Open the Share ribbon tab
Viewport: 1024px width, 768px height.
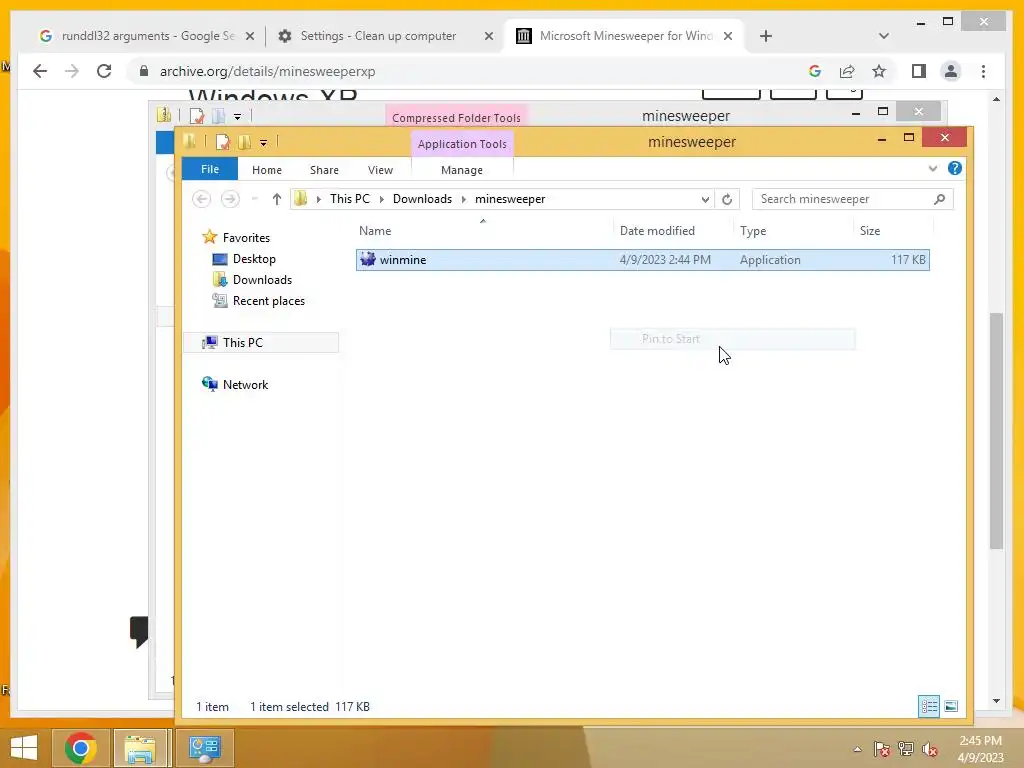tap(324, 170)
